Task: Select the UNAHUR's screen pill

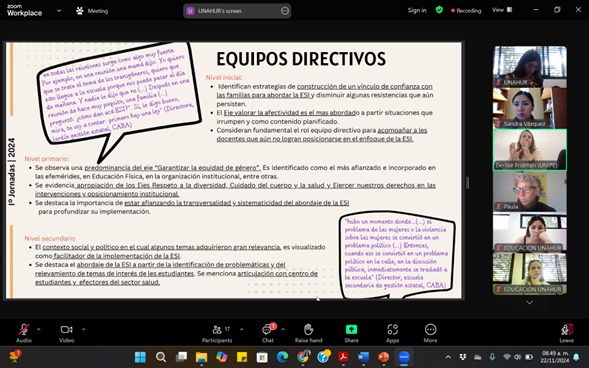Action: click(x=237, y=11)
